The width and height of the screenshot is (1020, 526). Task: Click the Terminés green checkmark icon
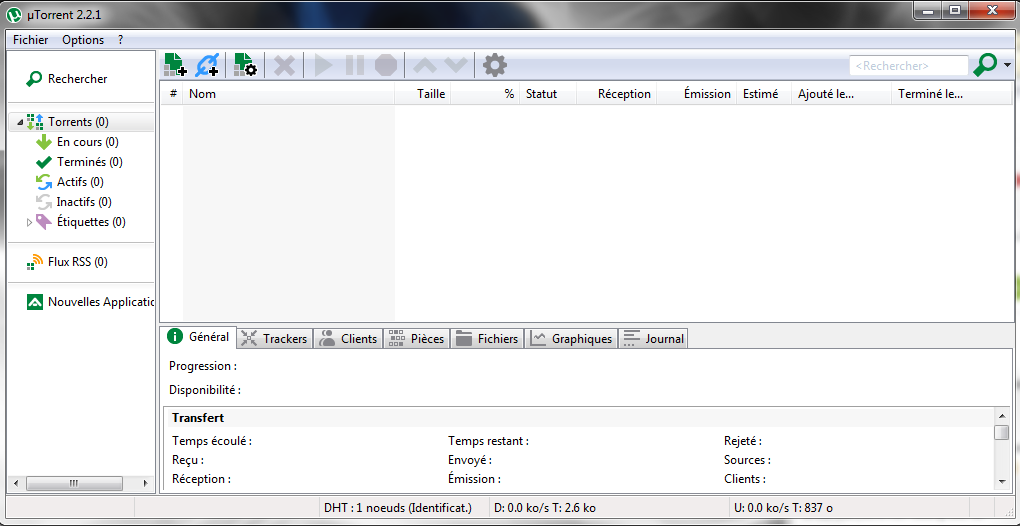44,162
